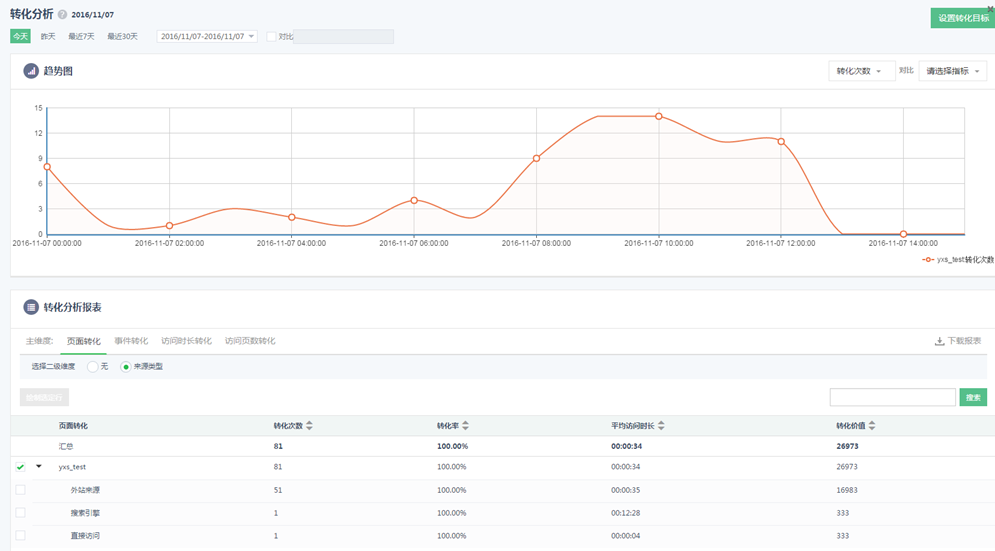Select the 无 secondary dimension radio button
995x551 pixels.
point(92,367)
